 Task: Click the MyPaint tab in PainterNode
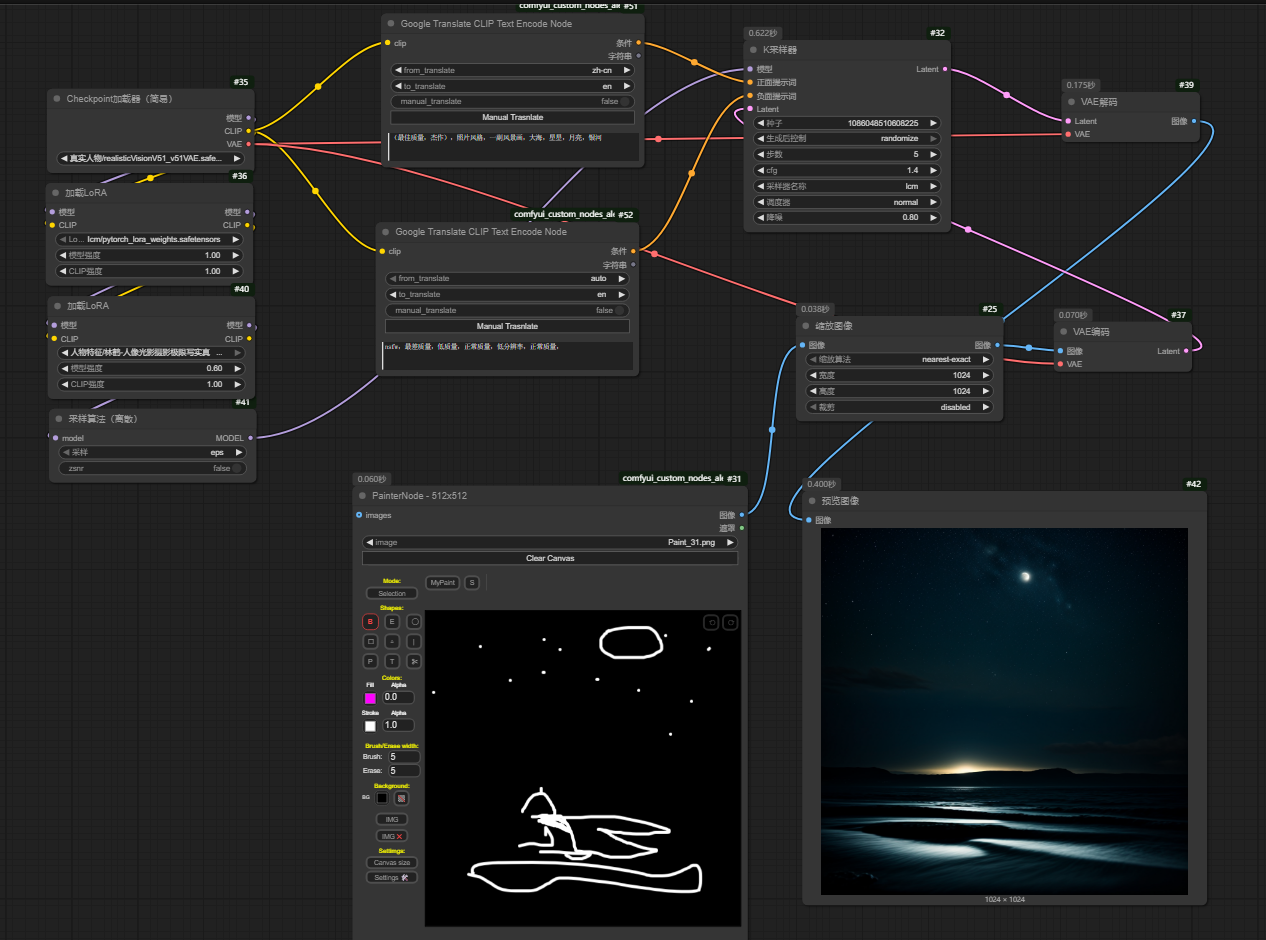[x=441, y=582]
